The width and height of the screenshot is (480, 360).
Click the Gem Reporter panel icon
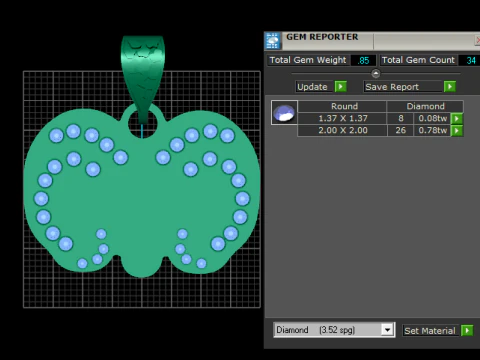(x=273, y=41)
